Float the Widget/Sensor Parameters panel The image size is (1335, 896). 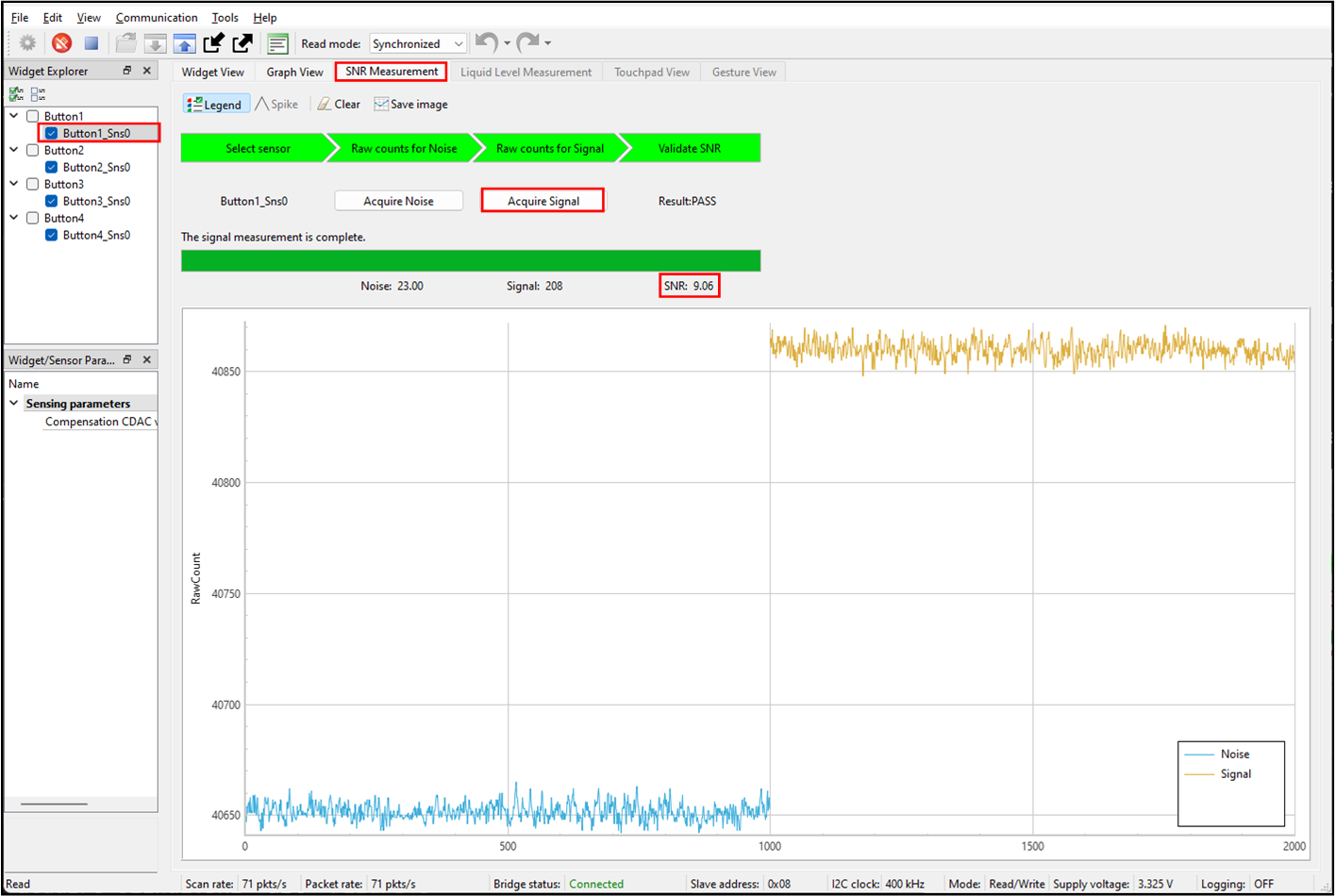127,360
